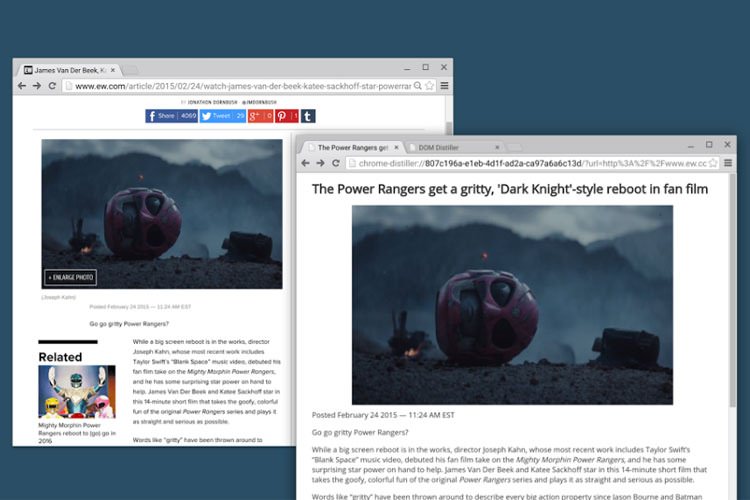750x500 pixels.
Task: Go forward in the ew.com window
Action: (x=37, y=86)
